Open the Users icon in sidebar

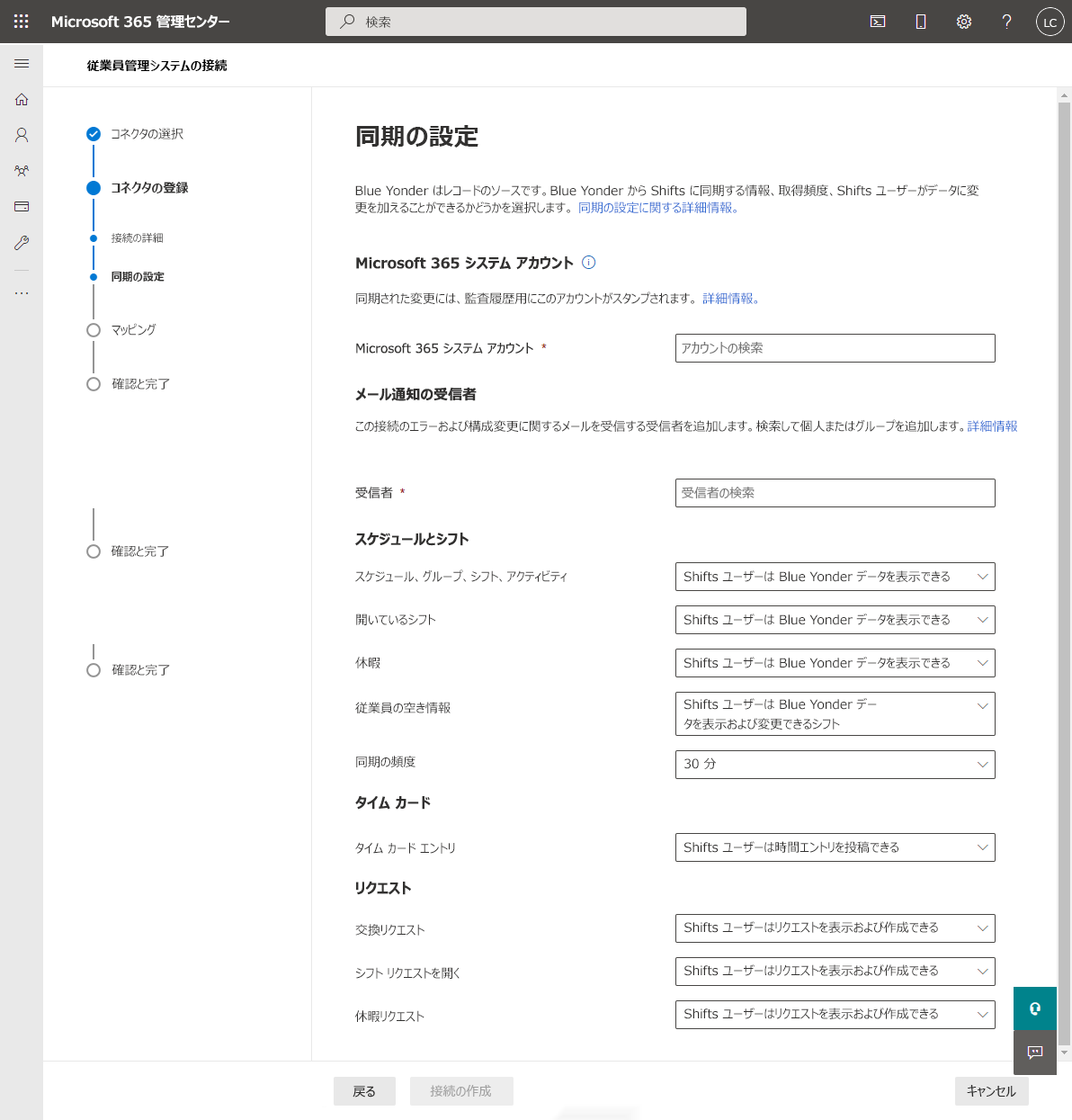coord(22,135)
